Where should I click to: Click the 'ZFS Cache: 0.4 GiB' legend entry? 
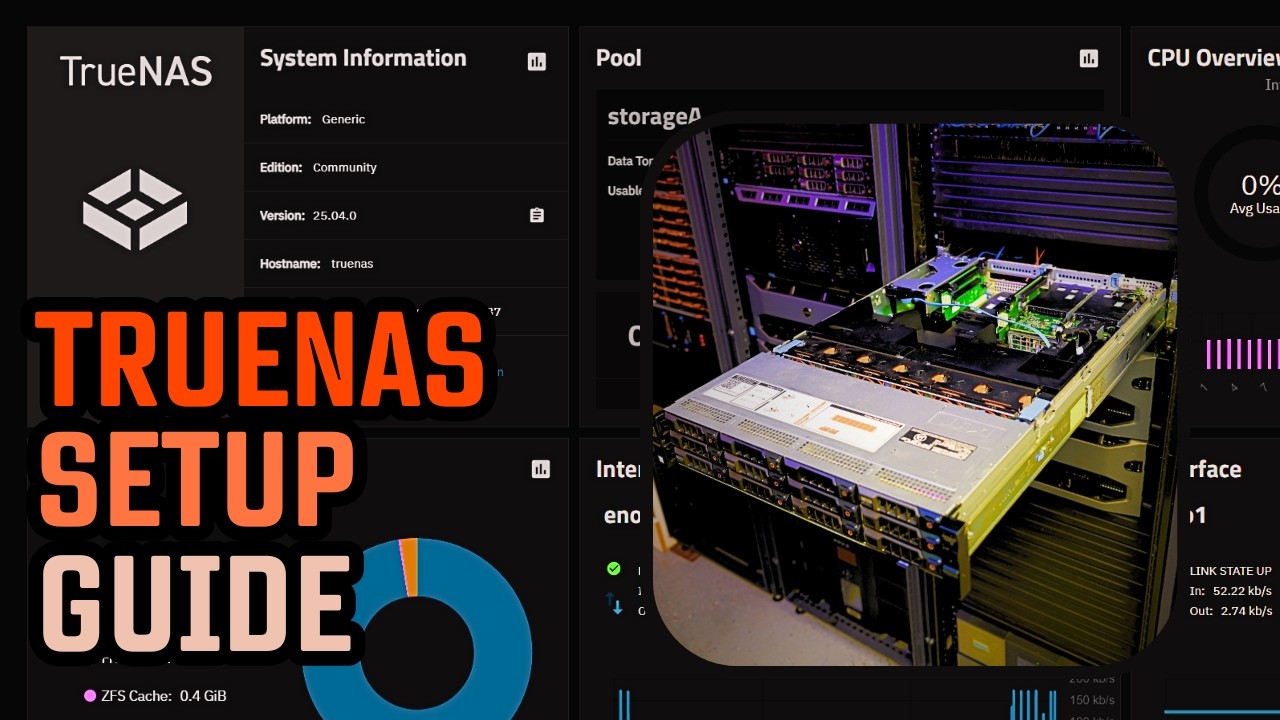[156, 695]
